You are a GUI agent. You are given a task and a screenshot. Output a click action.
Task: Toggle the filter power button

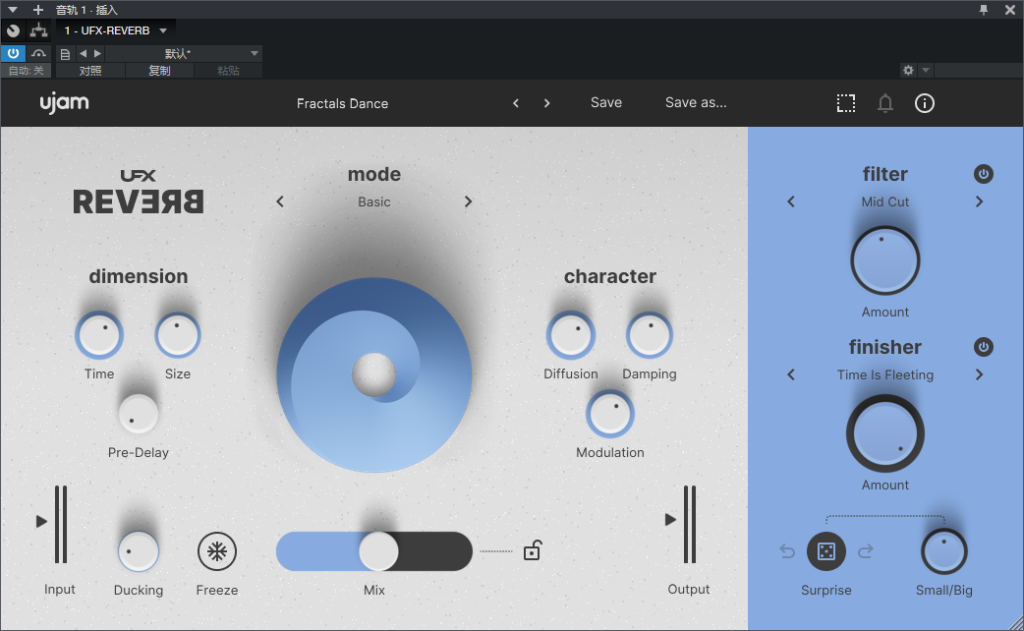[x=984, y=174]
